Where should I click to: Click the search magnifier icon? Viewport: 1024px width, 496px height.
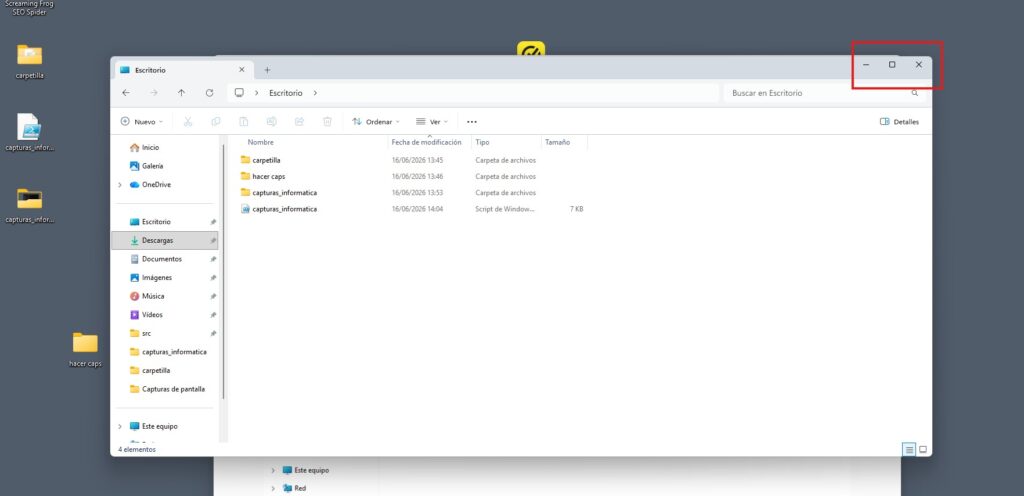pyautogui.click(x=915, y=93)
